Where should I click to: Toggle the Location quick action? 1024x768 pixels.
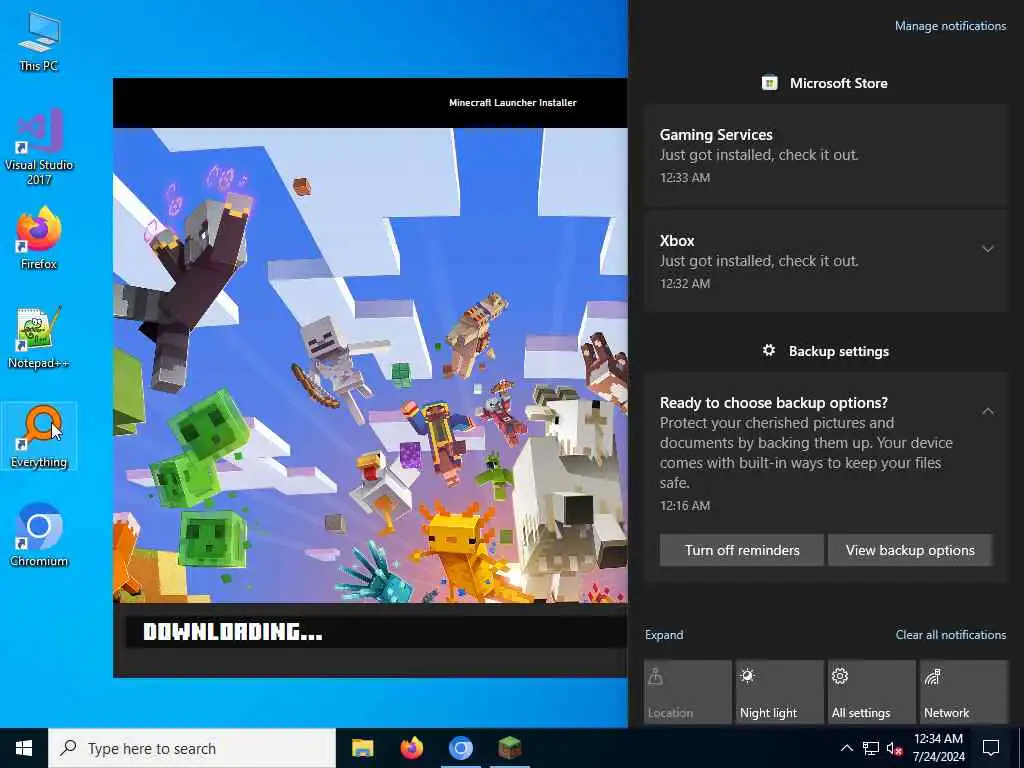pos(688,692)
